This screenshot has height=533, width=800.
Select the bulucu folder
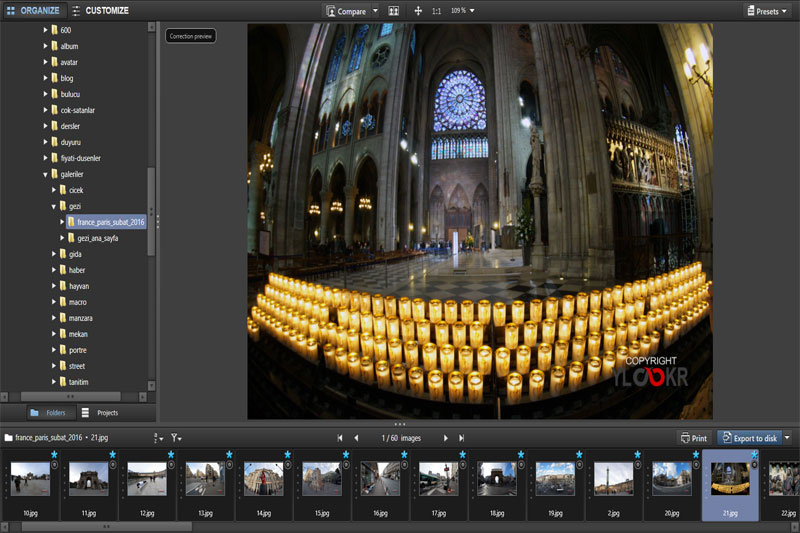65,94
